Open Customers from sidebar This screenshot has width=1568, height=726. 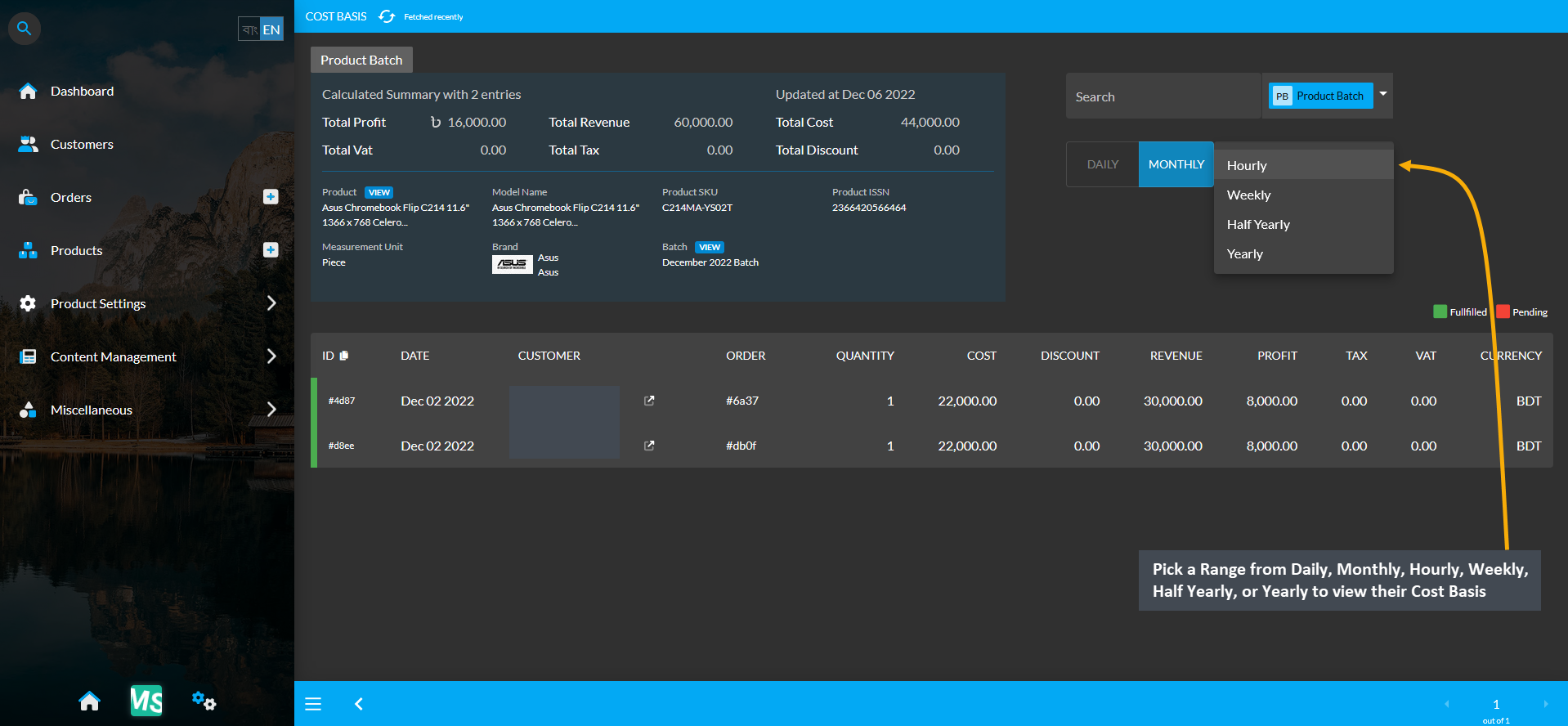82,144
